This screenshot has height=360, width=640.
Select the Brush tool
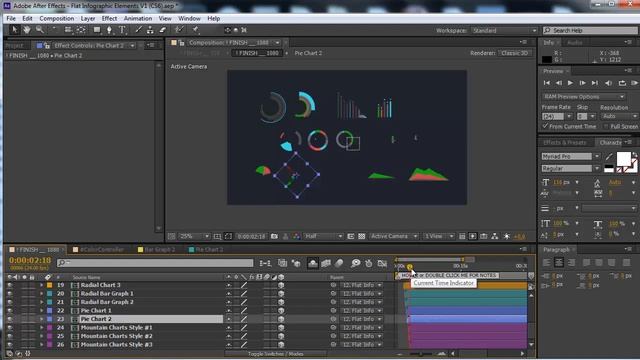(x=139, y=30)
